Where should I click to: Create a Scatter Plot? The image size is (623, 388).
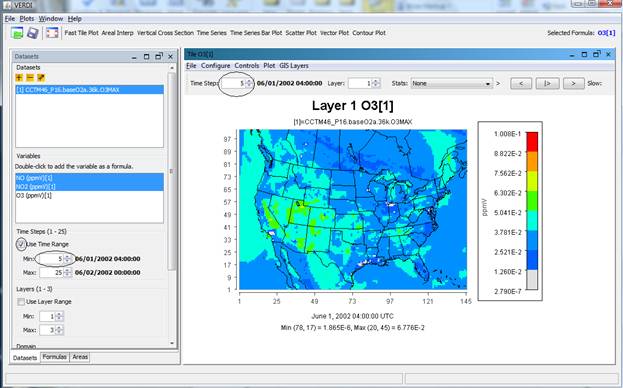[301, 33]
